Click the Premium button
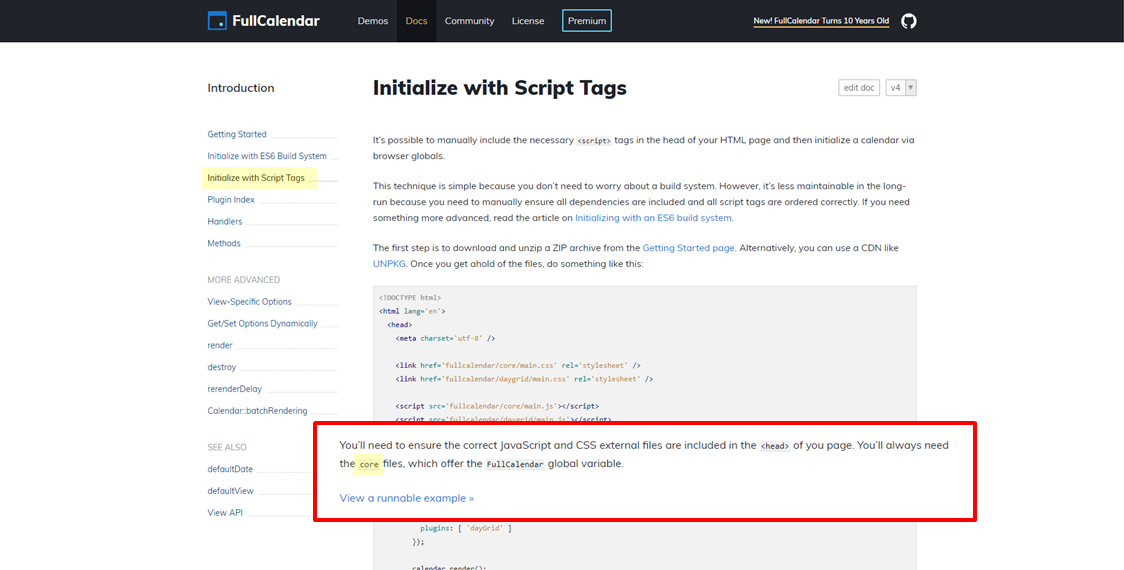 [x=587, y=21]
